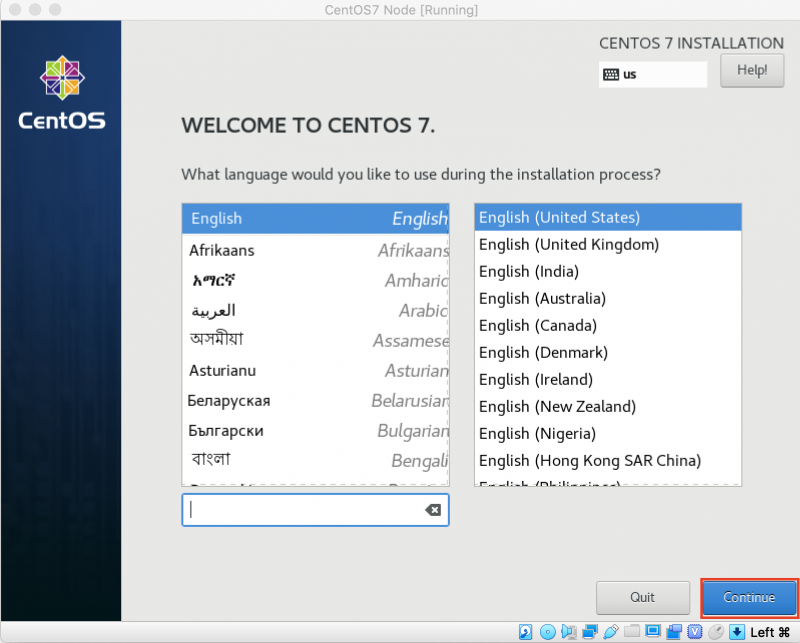Select English (Nigeria) locale
The image size is (800, 643).
608,434
